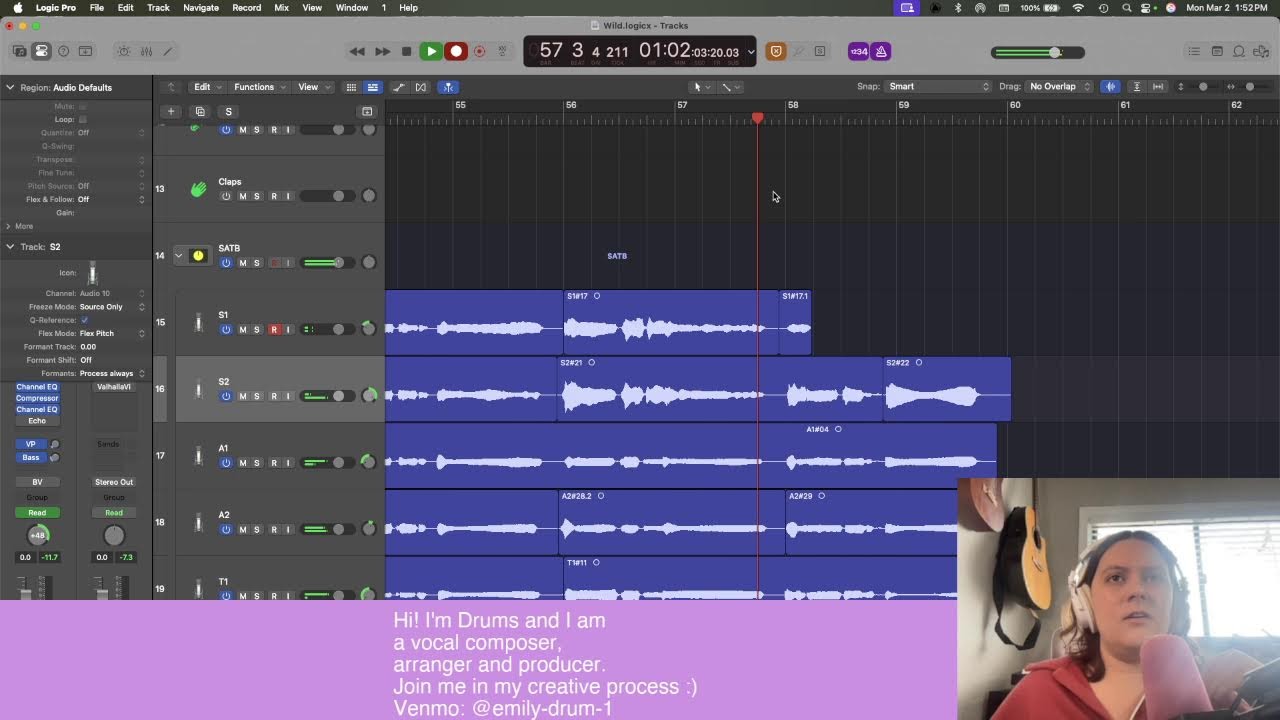Stop playback with the Stop button
This screenshot has height=720, width=1280.
point(406,51)
